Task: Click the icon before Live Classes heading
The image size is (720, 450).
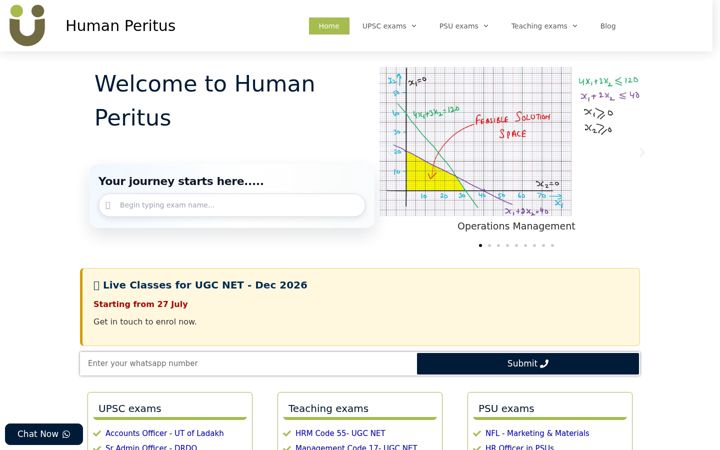Action: (x=96, y=285)
